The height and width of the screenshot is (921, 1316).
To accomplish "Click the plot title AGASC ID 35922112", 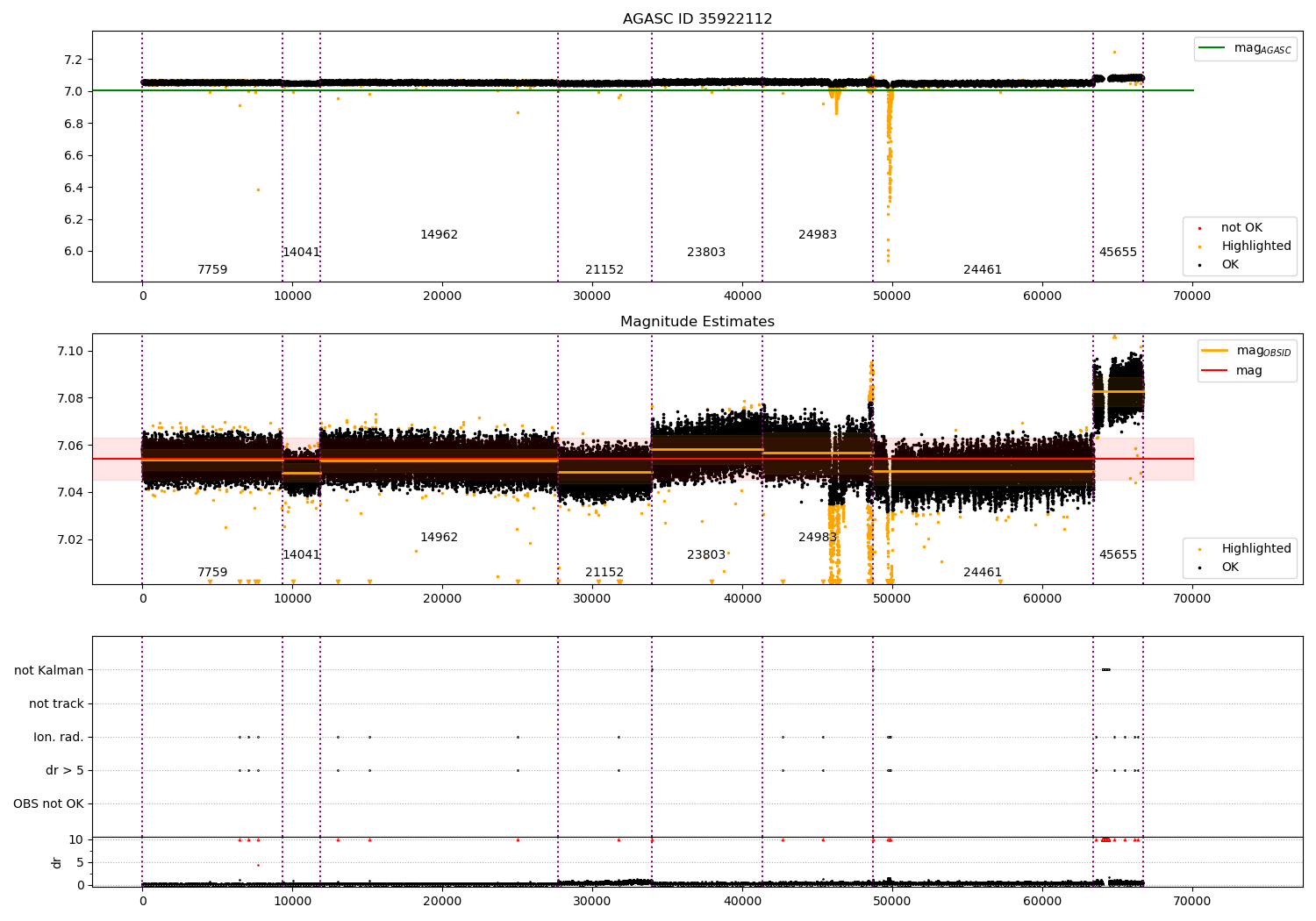I will 697,19.
